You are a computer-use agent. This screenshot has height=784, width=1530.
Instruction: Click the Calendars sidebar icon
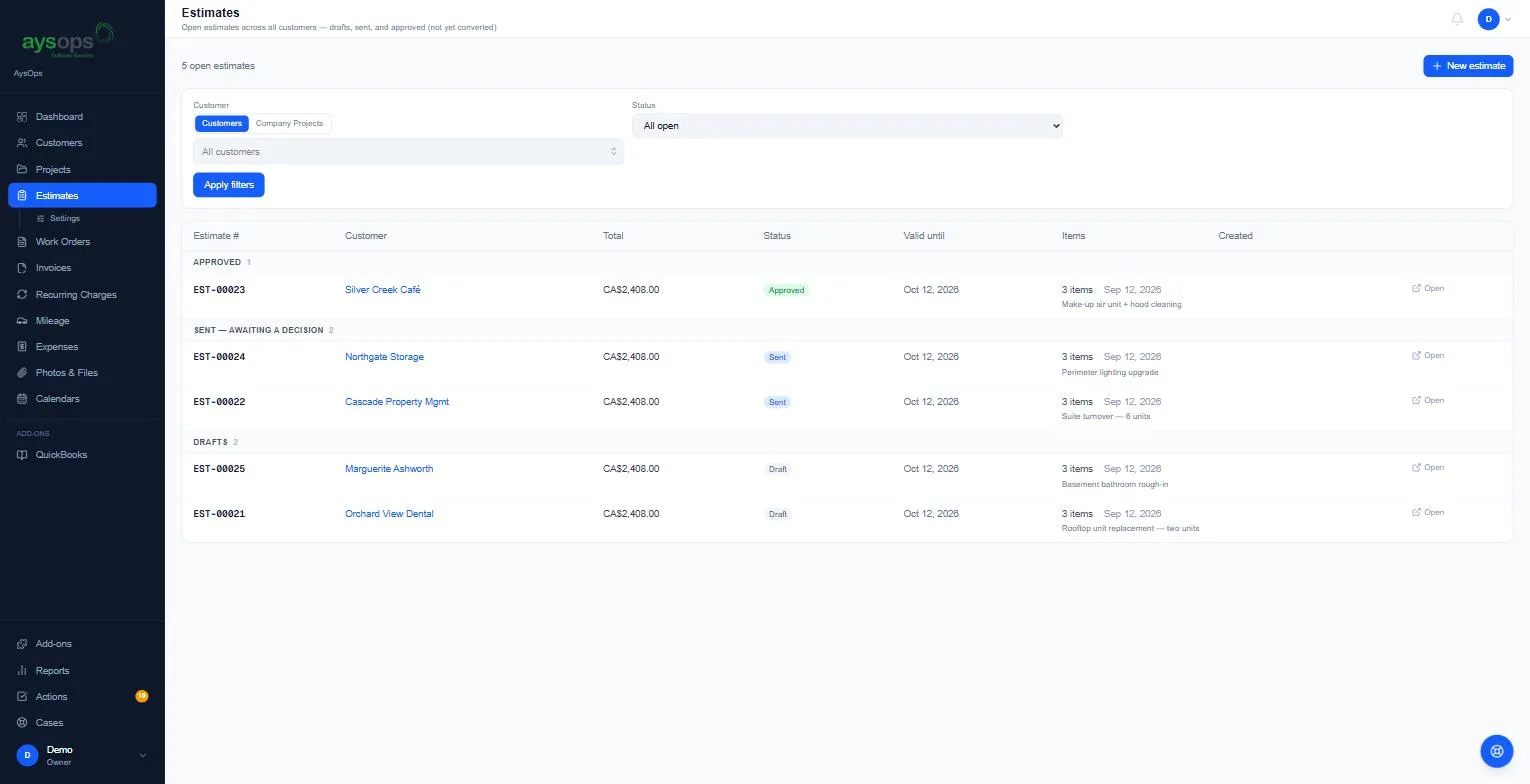23,399
